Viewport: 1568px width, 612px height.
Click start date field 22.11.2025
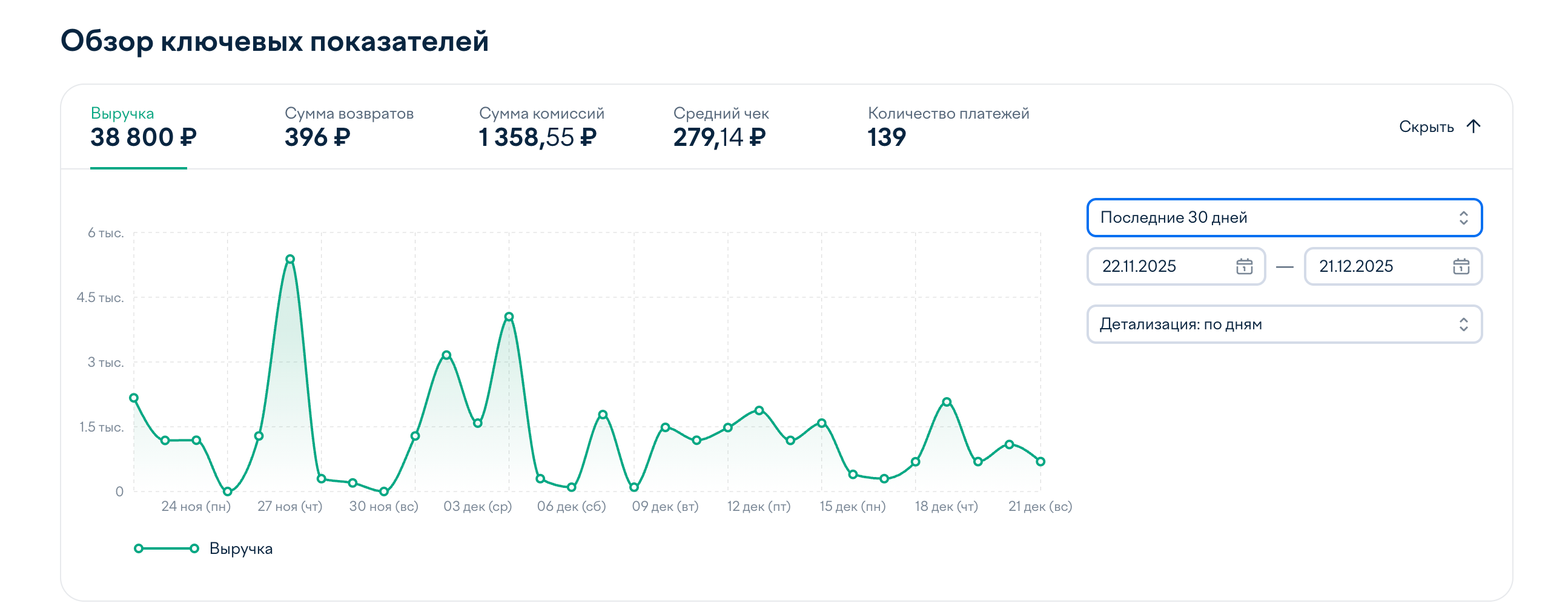1157,266
